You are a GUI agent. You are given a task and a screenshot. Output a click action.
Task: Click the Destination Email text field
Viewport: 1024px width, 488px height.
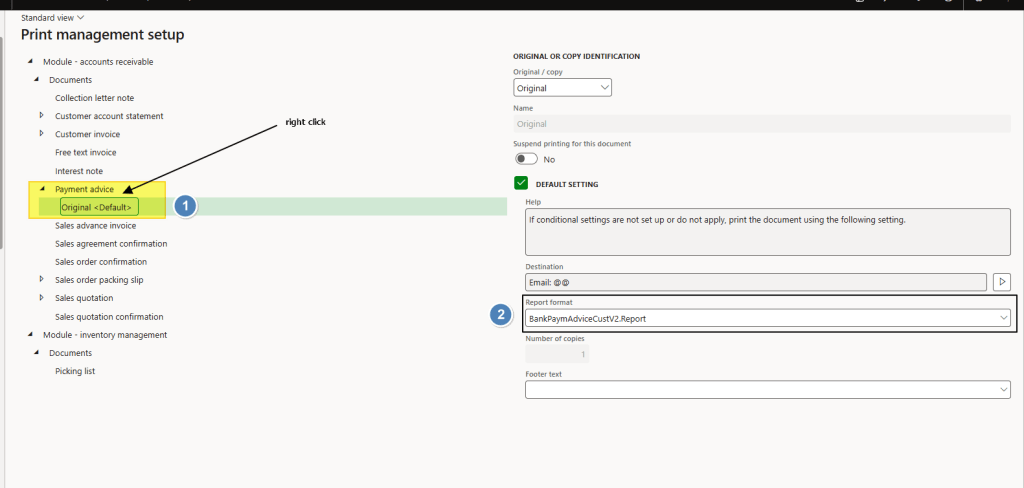click(755, 282)
